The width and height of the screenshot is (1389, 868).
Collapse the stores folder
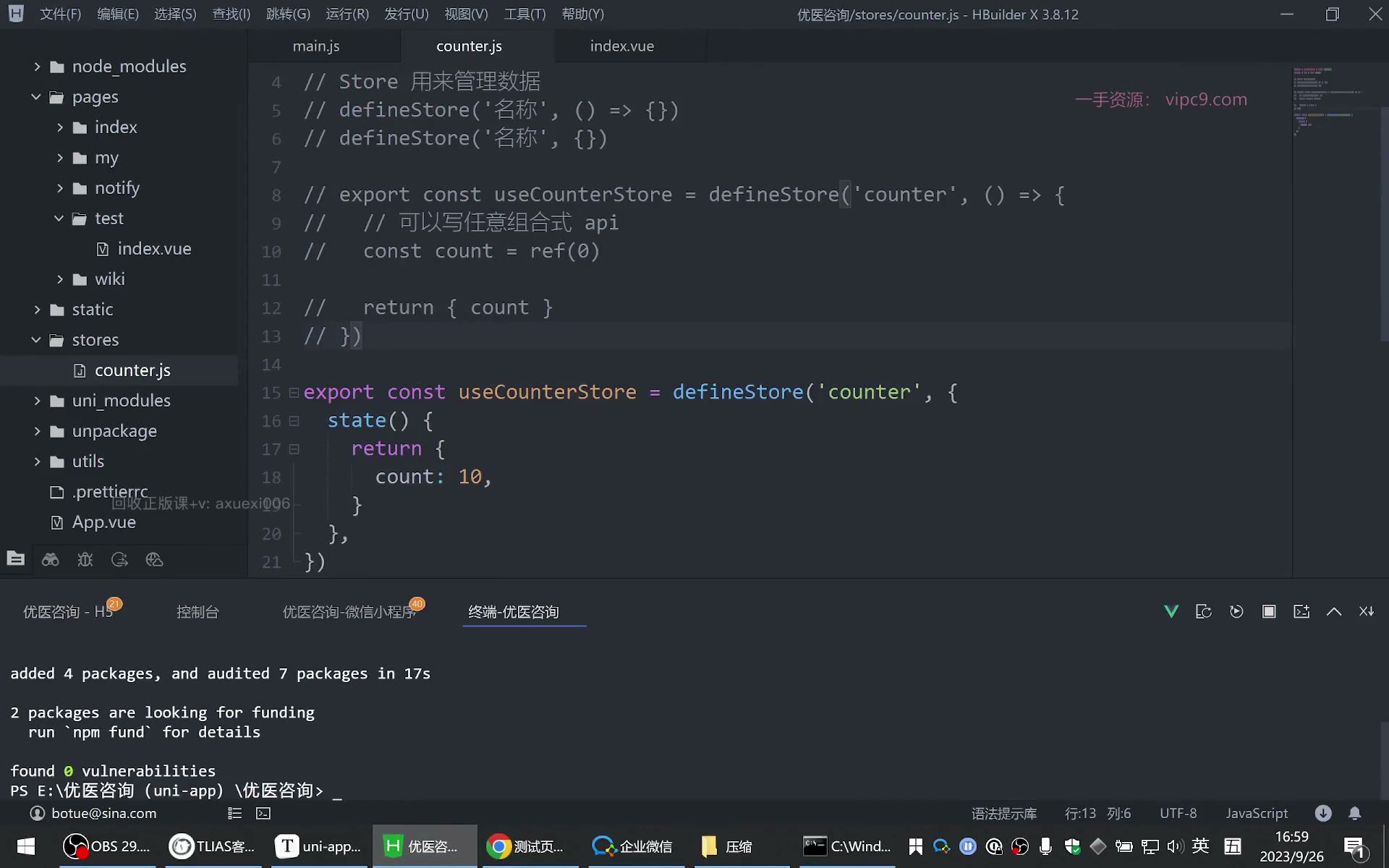36,340
